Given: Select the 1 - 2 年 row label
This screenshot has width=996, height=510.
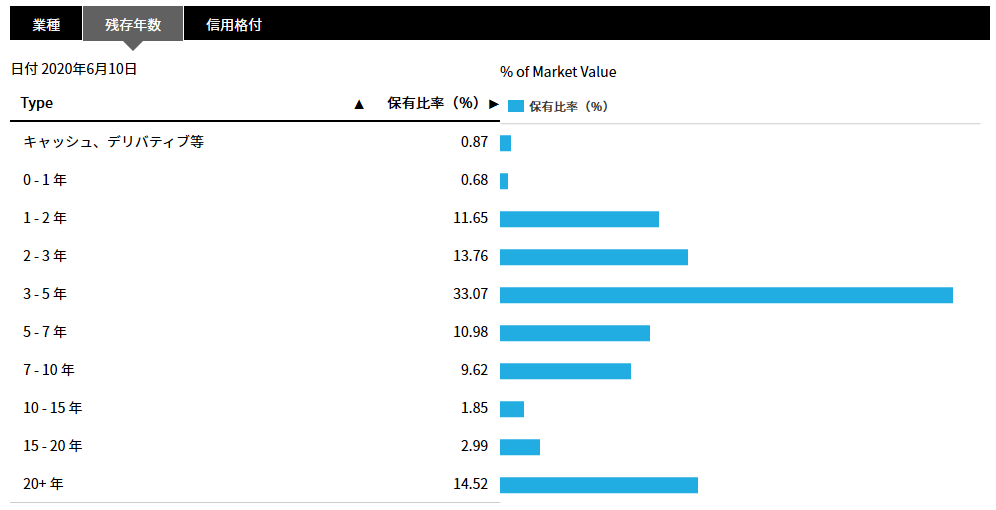Looking at the screenshot, I should coord(45,218).
